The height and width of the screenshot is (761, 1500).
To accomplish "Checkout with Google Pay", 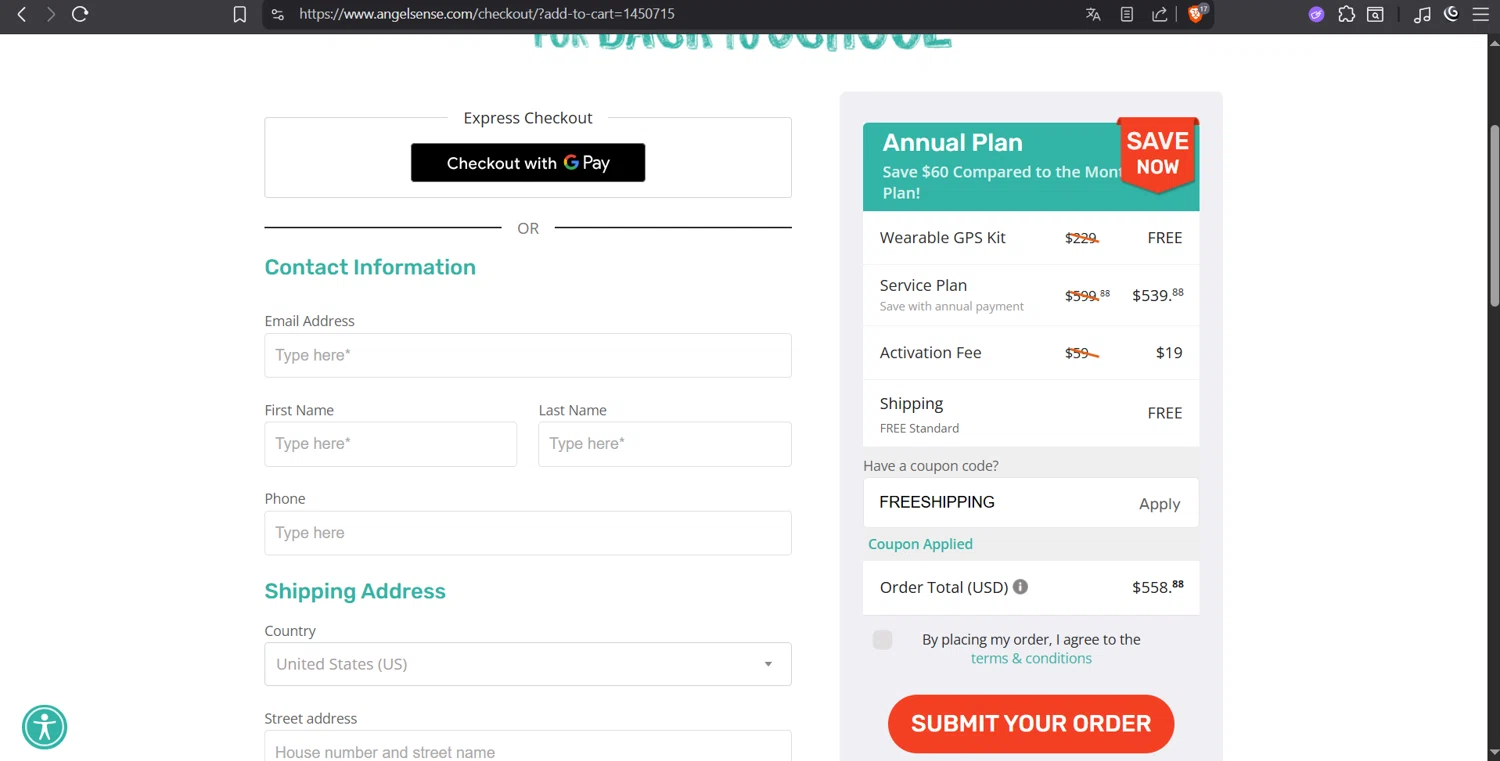I will 528,162.
